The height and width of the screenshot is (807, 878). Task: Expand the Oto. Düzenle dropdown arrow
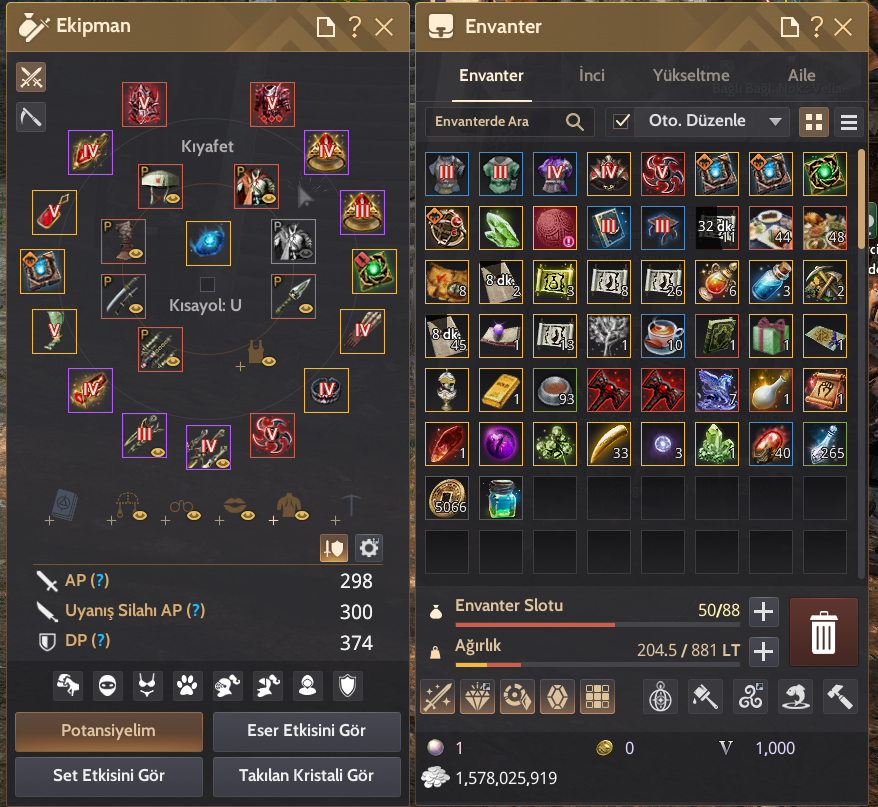[775, 122]
